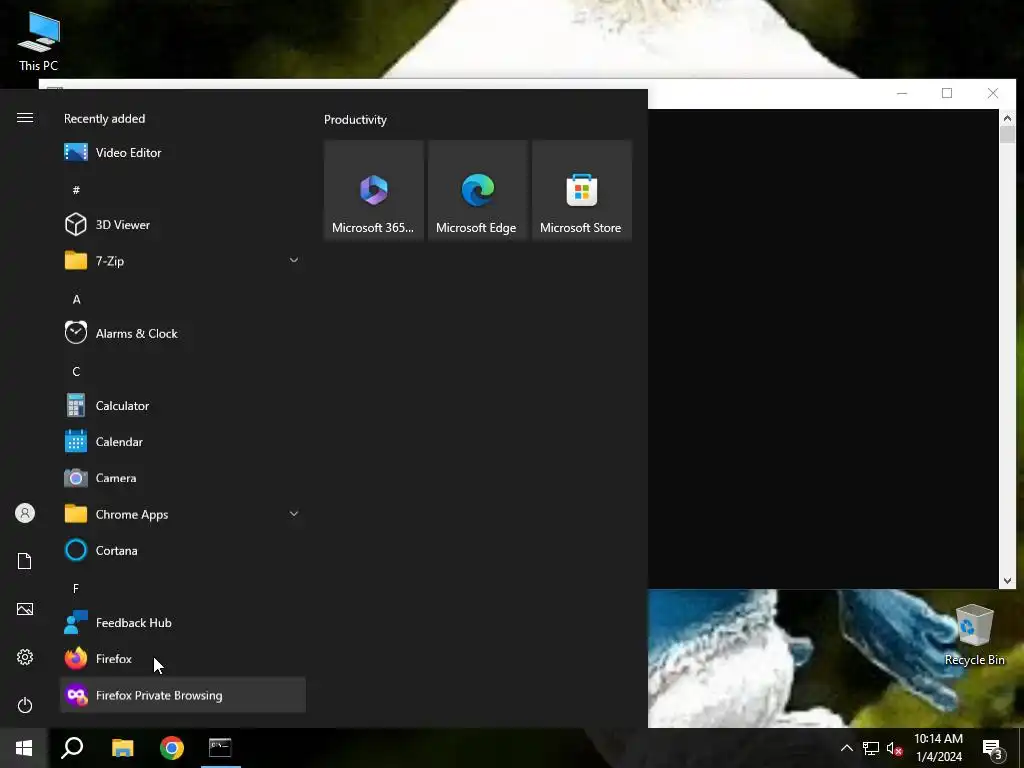Open Firefox from the Start menu
Viewport: 1024px width, 768px height.
point(183,659)
